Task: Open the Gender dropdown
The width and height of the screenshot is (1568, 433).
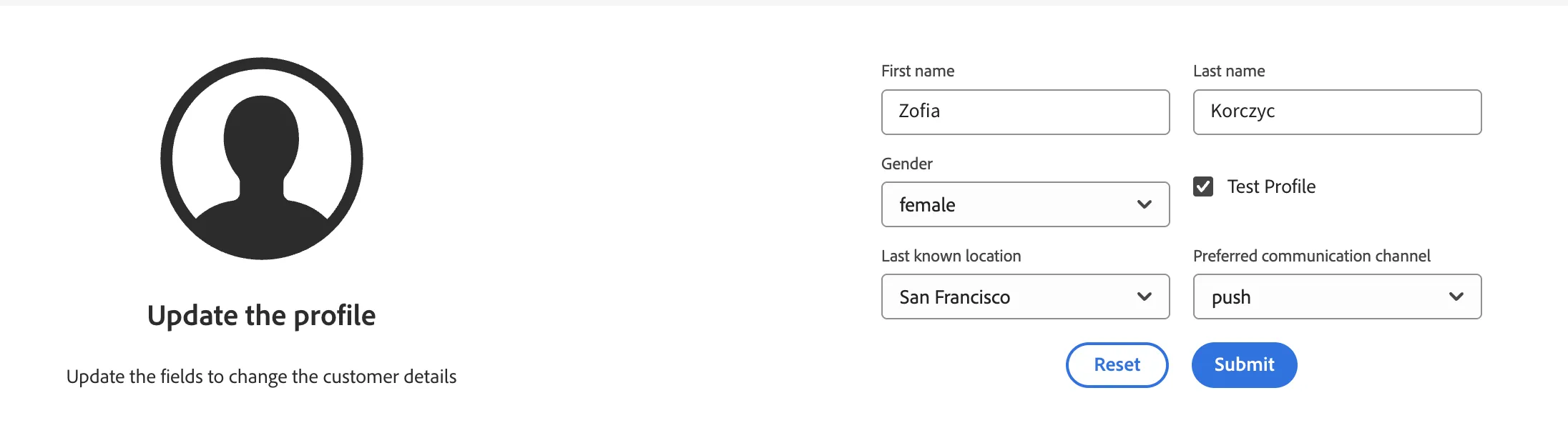Action: 1025,204
